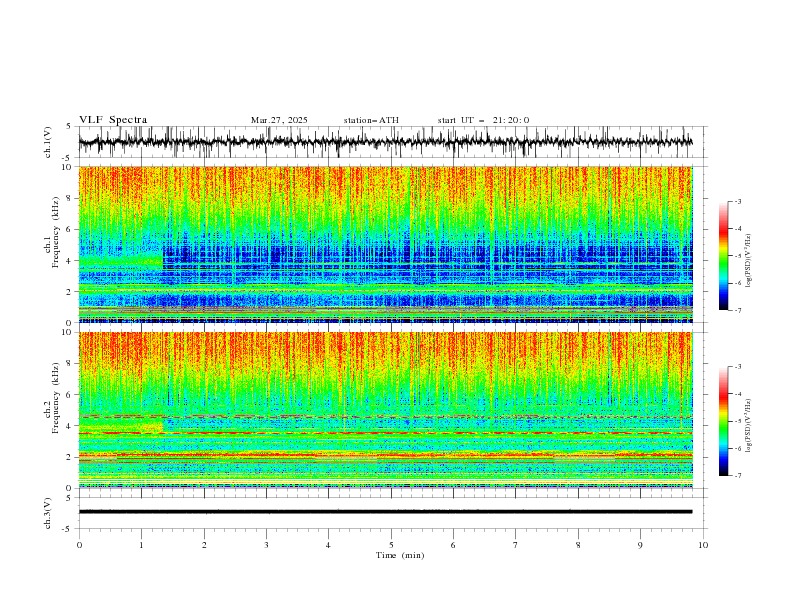Click the "VLF Spectra" title text
The image size is (792, 612).
(113, 120)
